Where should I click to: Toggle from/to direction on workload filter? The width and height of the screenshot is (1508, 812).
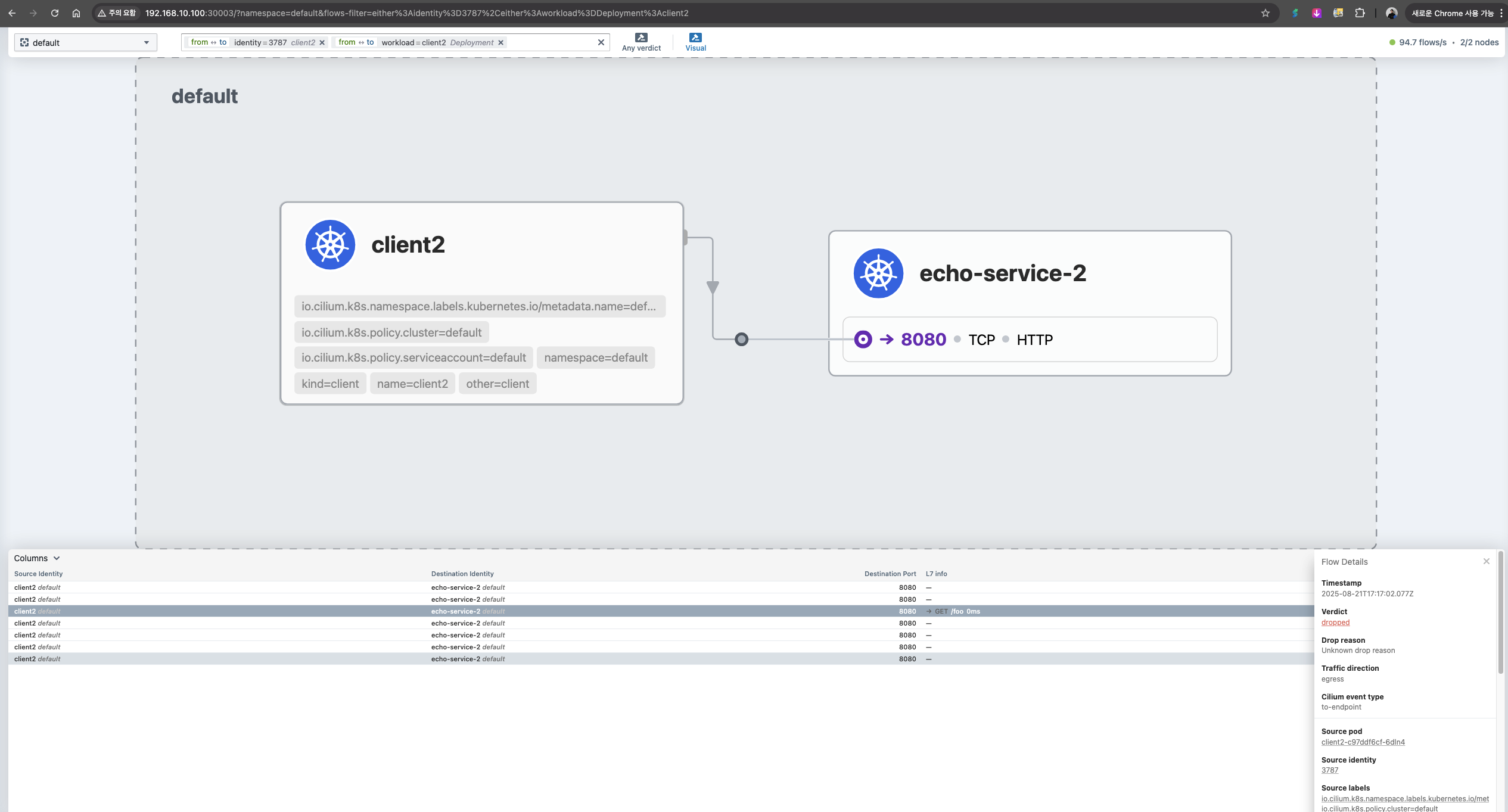[356, 42]
